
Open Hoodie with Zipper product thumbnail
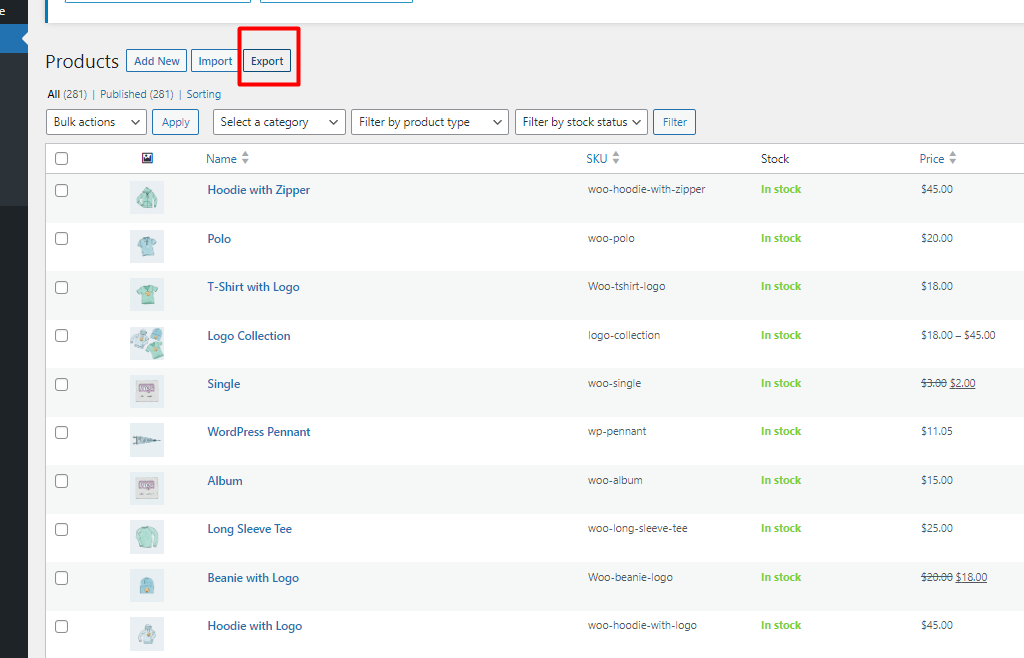(147, 197)
